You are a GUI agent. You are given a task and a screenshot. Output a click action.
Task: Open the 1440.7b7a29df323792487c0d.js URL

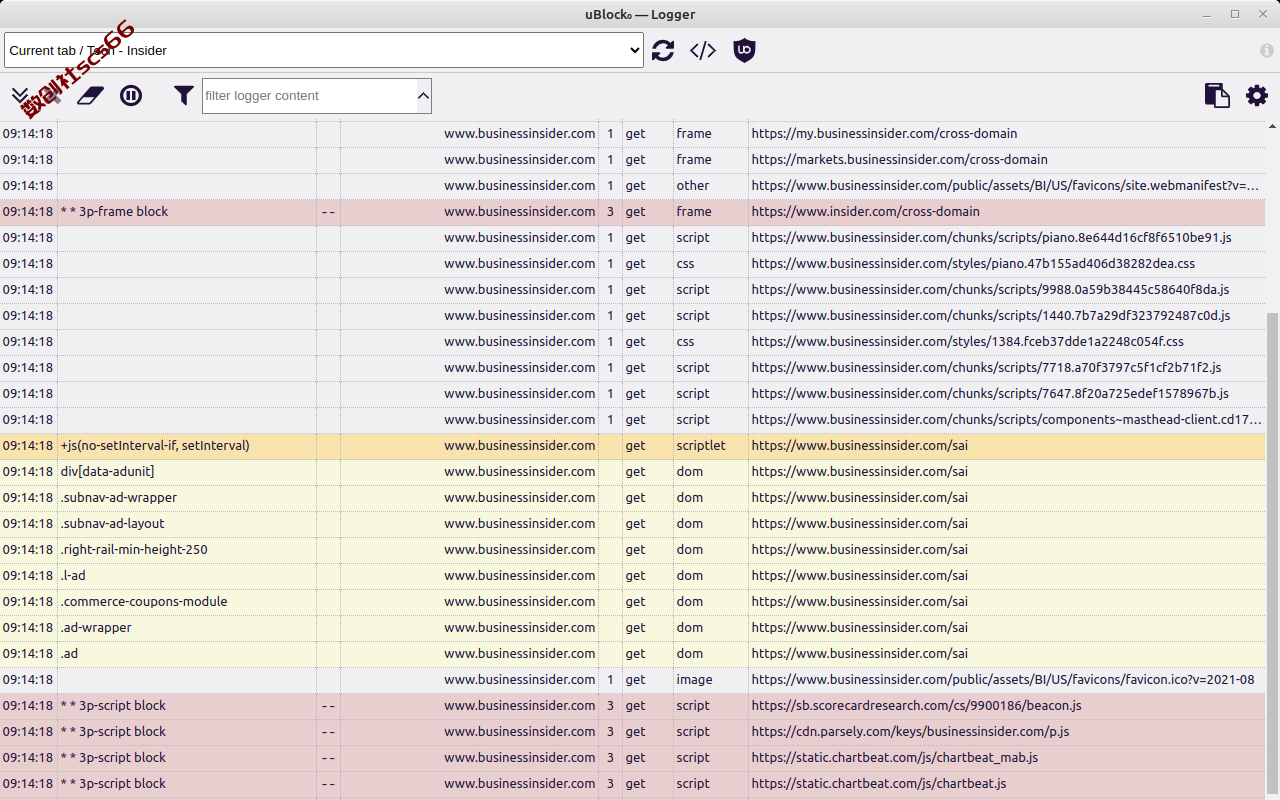click(x=991, y=316)
